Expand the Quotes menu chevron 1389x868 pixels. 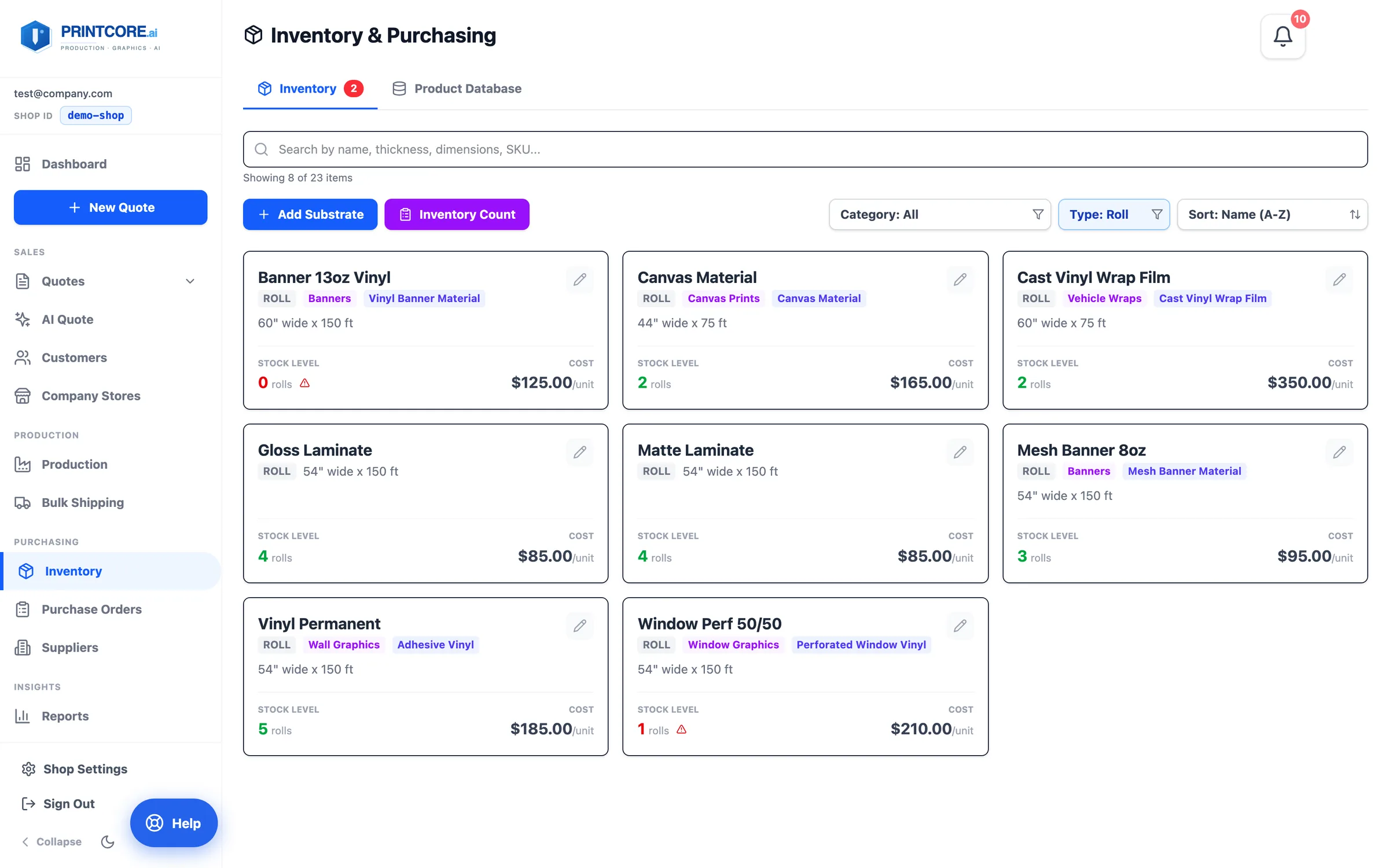(190, 281)
